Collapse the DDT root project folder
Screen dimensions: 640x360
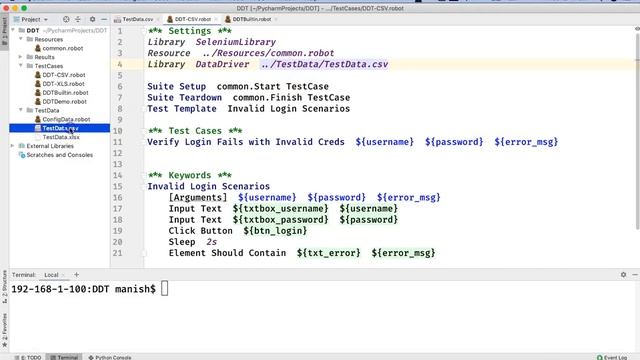coord(13,30)
